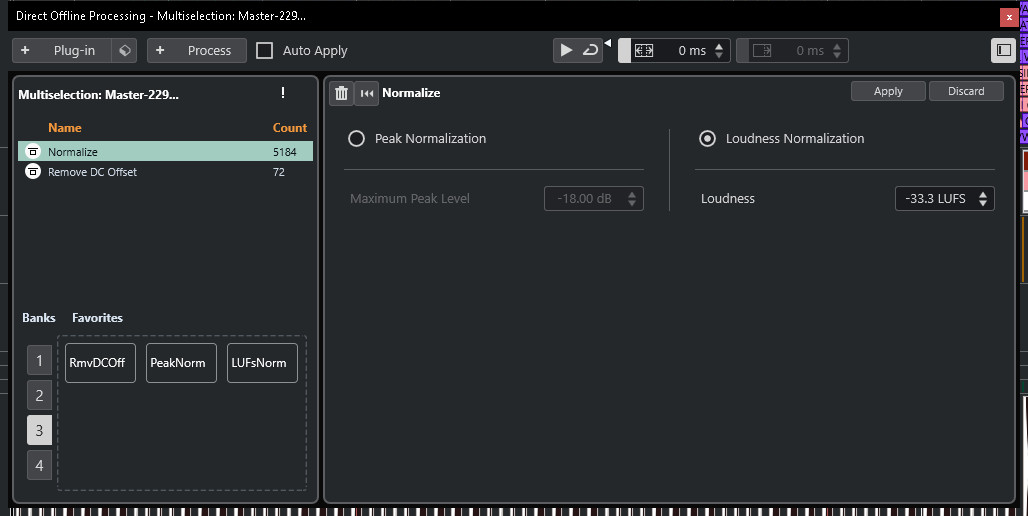Viewport: 1028px width, 516px height.
Task: Click the Banks label
Action: click(x=39, y=317)
